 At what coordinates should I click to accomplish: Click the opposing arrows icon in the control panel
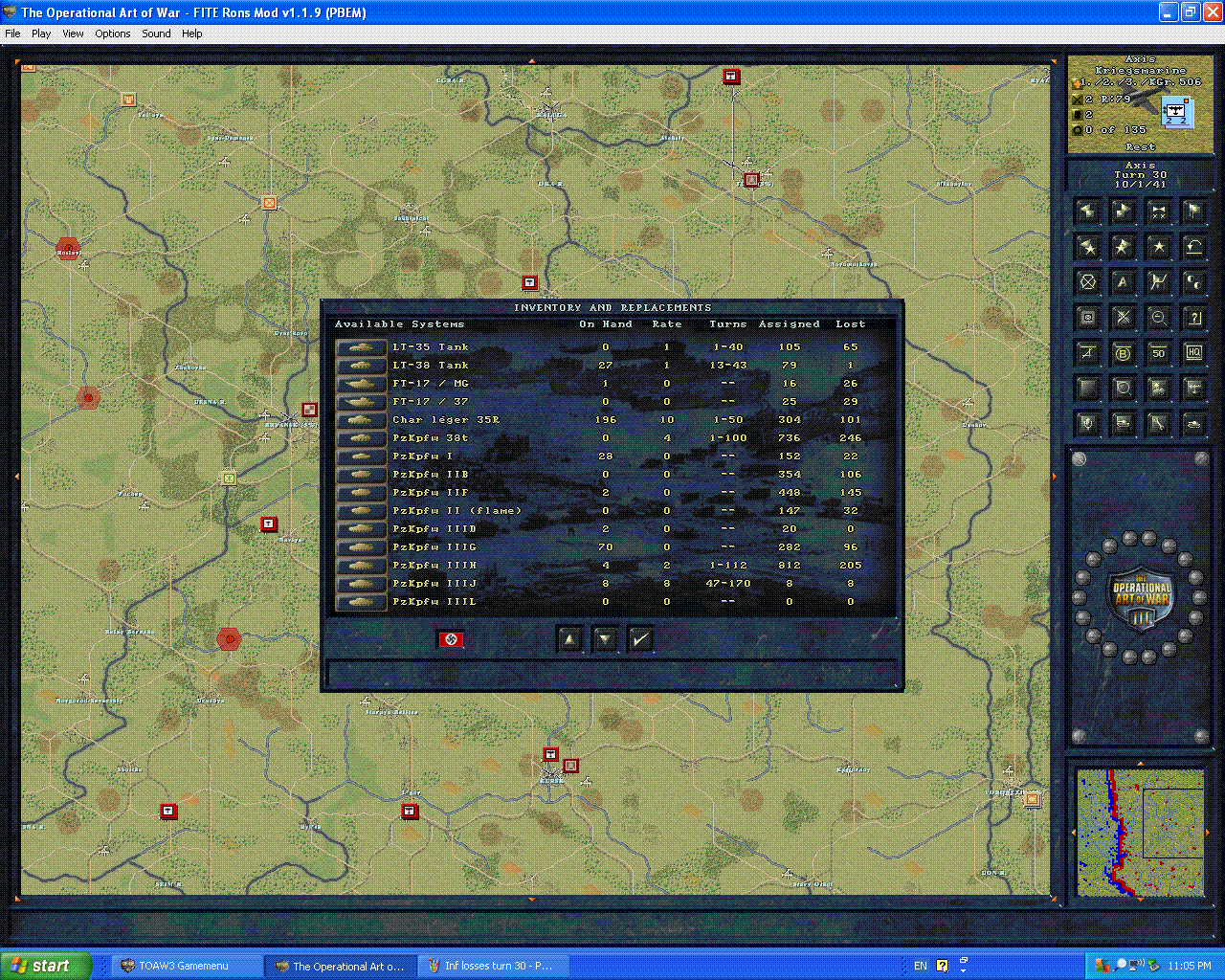pyautogui.click(x=1158, y=212)
